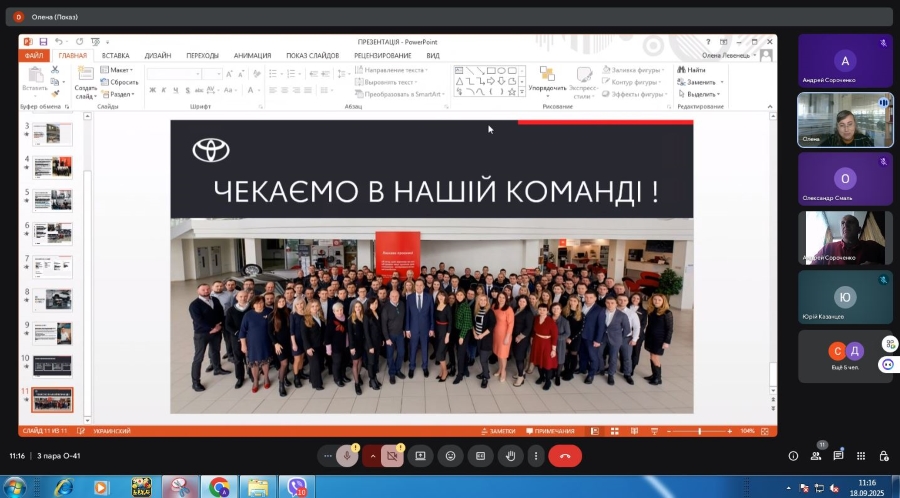Raise your hand in the meeting

pyautogui.click(x=510, y=456)
